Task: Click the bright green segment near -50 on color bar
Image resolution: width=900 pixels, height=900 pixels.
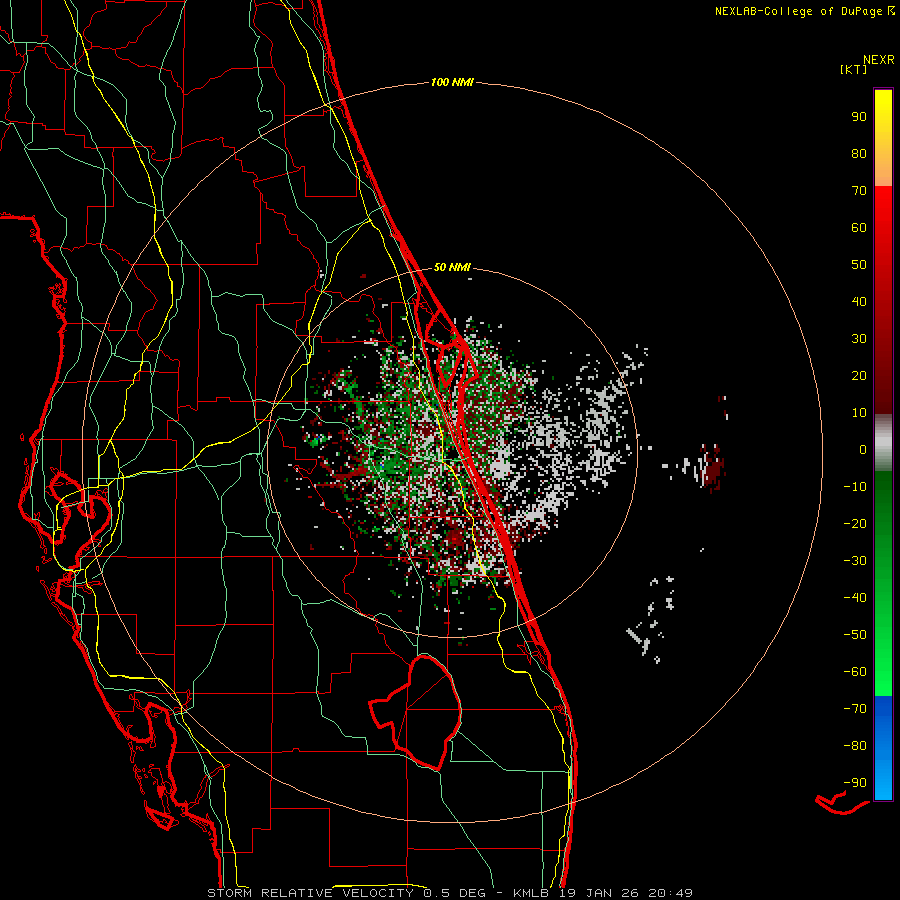Action: (x=883, y=635)
